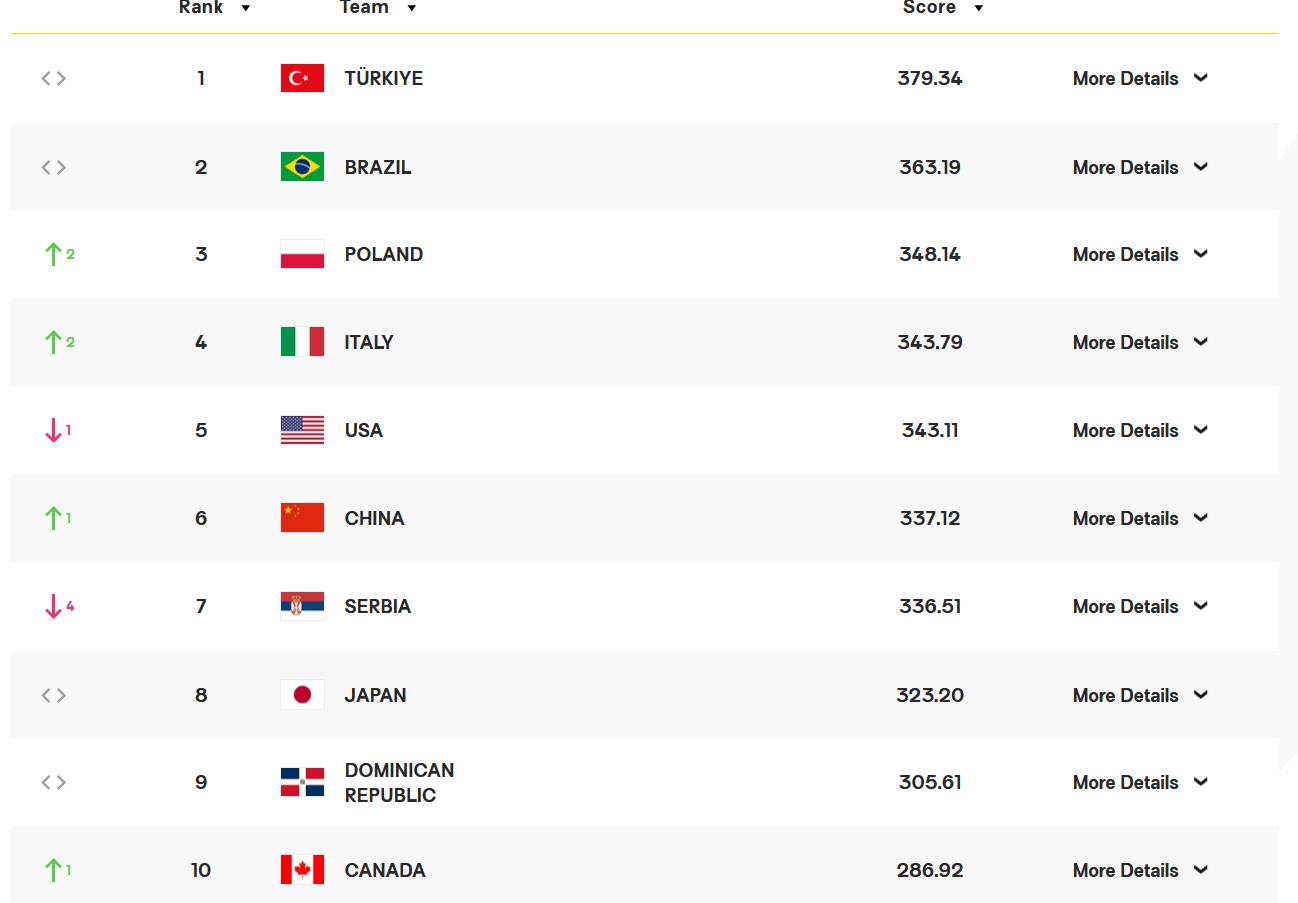Expand More Details for Serbia
Viewport: 1298px width, 903px height.
point(1140,606)
